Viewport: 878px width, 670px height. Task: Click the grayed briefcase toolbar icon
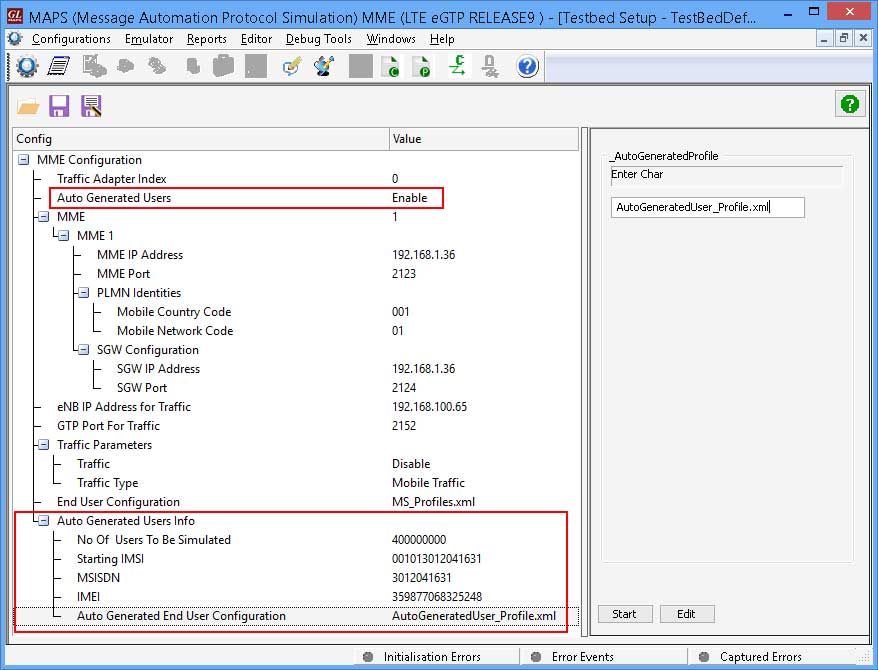223,66
